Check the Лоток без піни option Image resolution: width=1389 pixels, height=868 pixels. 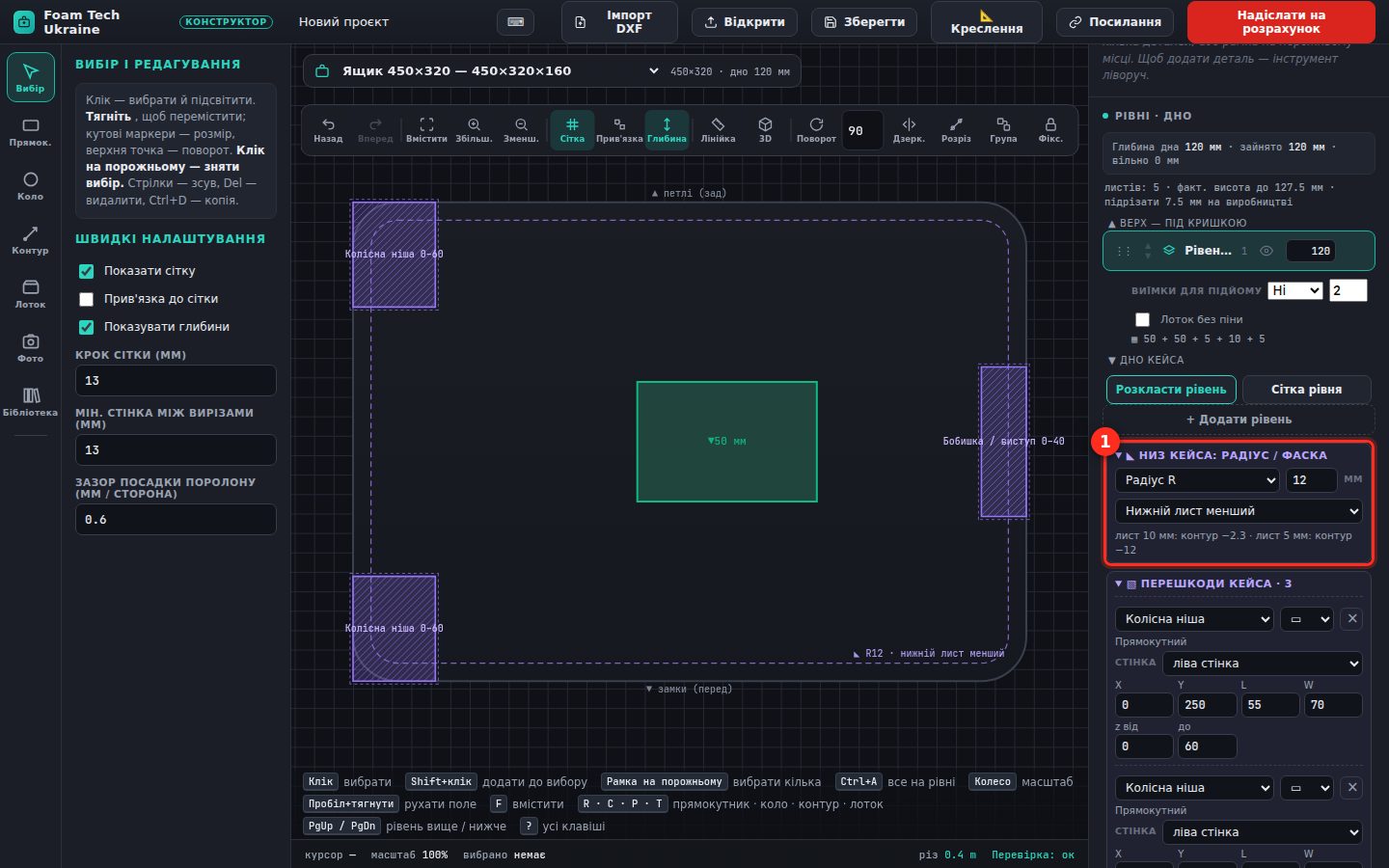1143,319
